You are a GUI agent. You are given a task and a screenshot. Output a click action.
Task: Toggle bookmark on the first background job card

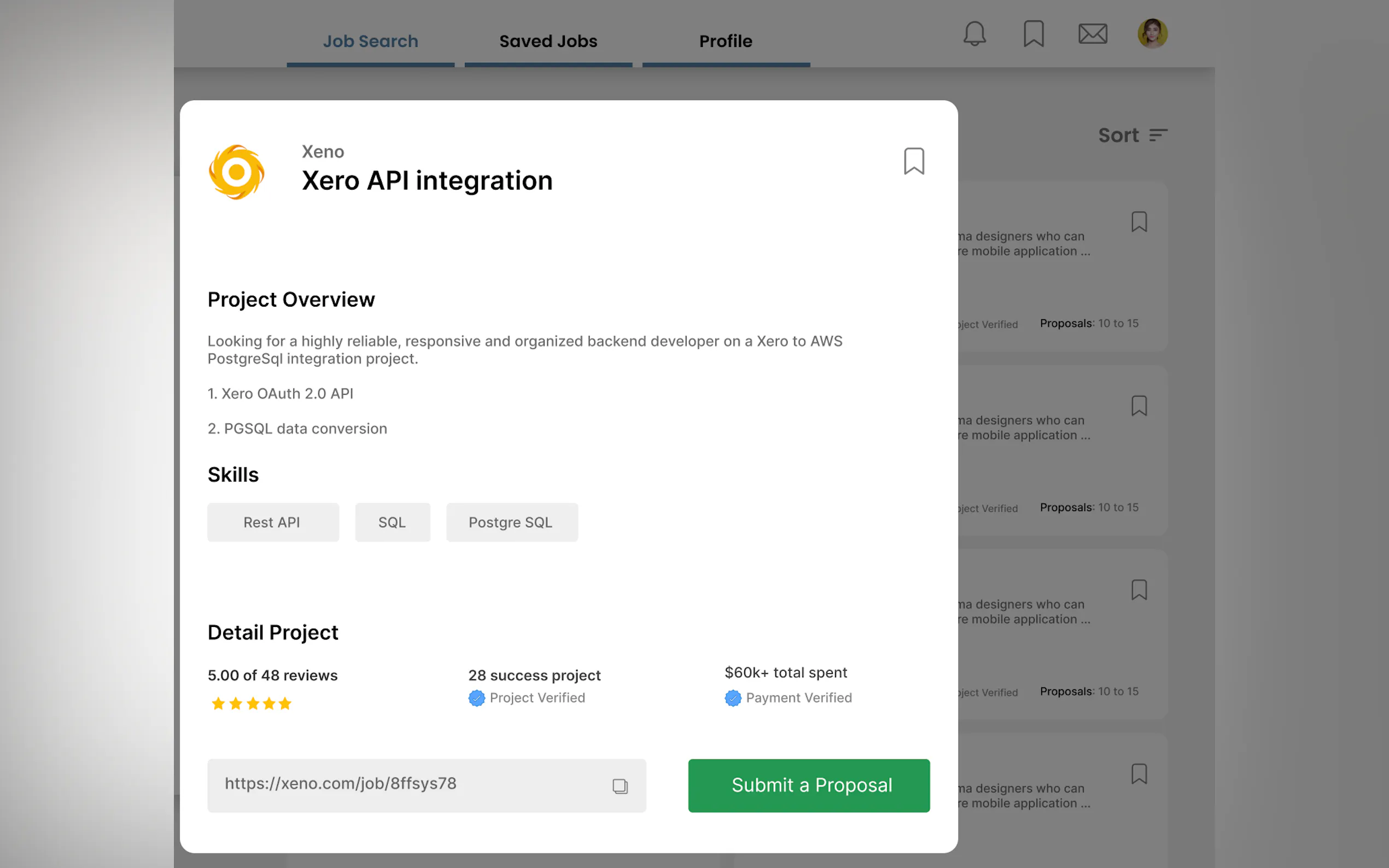click(1139, 222)
